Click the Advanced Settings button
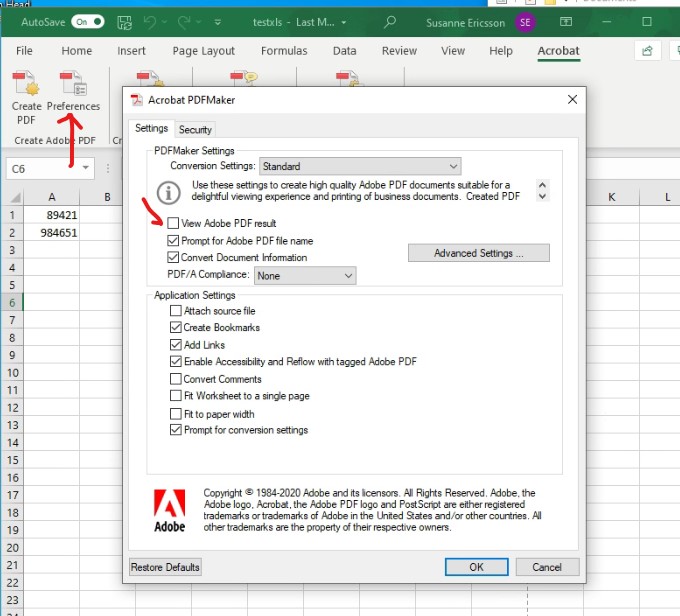Screen dimensions: 680x616 click(x=478, y=253)
